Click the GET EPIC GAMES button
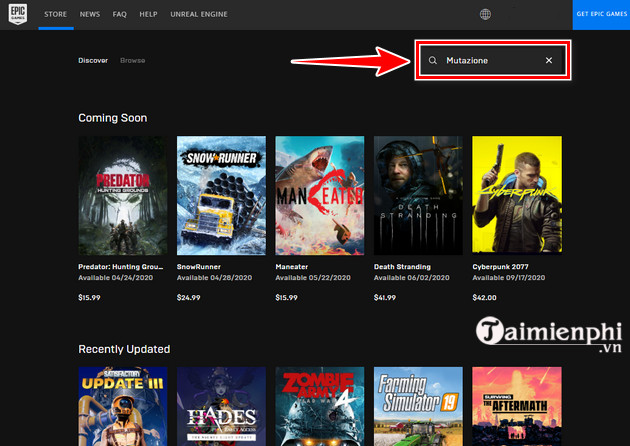Image resolution: width=630 pixels, height=446 pixels. tap(601, 14)
